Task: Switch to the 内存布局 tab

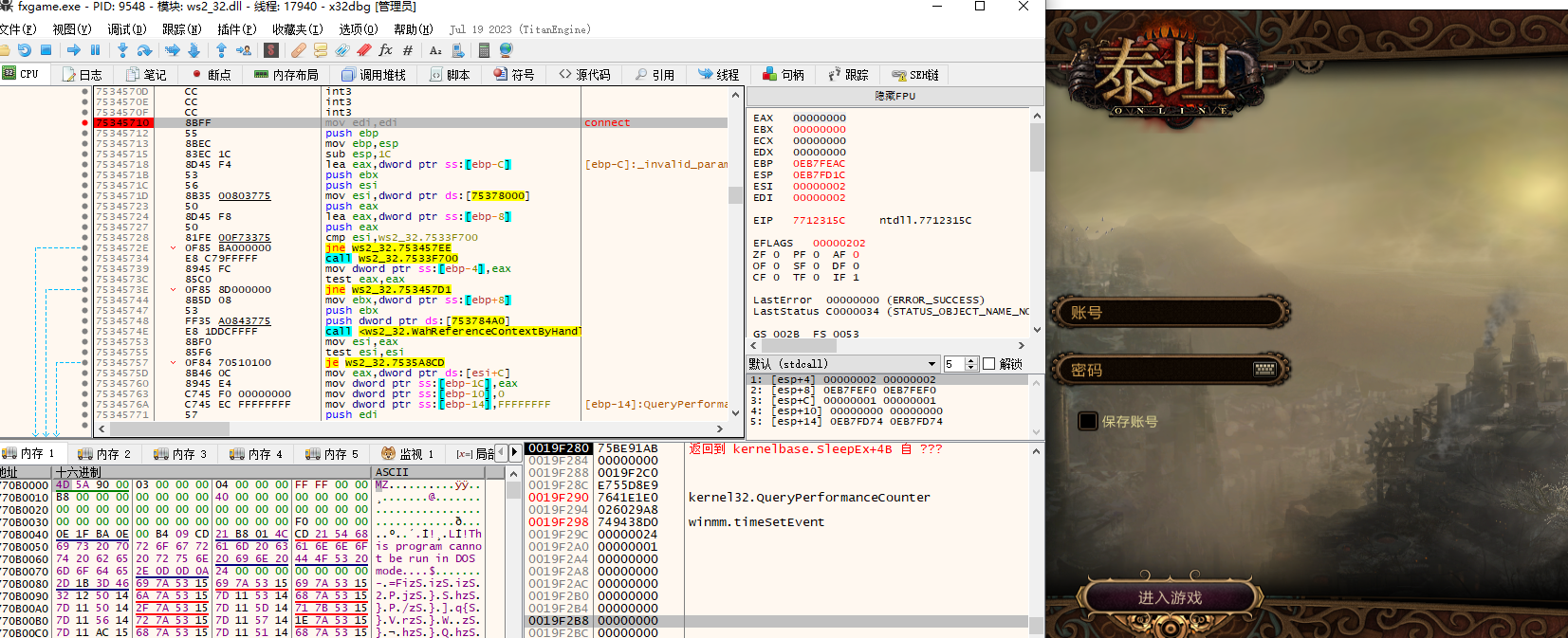Action: pos(286,75)
